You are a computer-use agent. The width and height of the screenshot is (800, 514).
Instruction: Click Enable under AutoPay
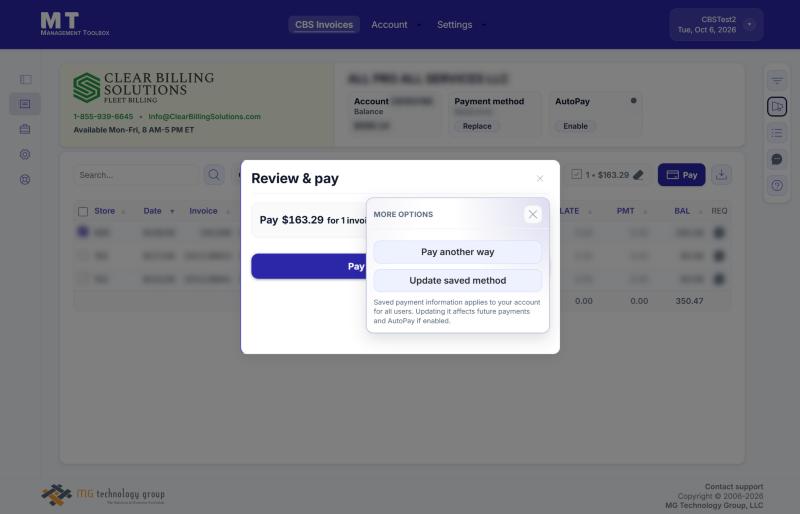coord(575,126)
